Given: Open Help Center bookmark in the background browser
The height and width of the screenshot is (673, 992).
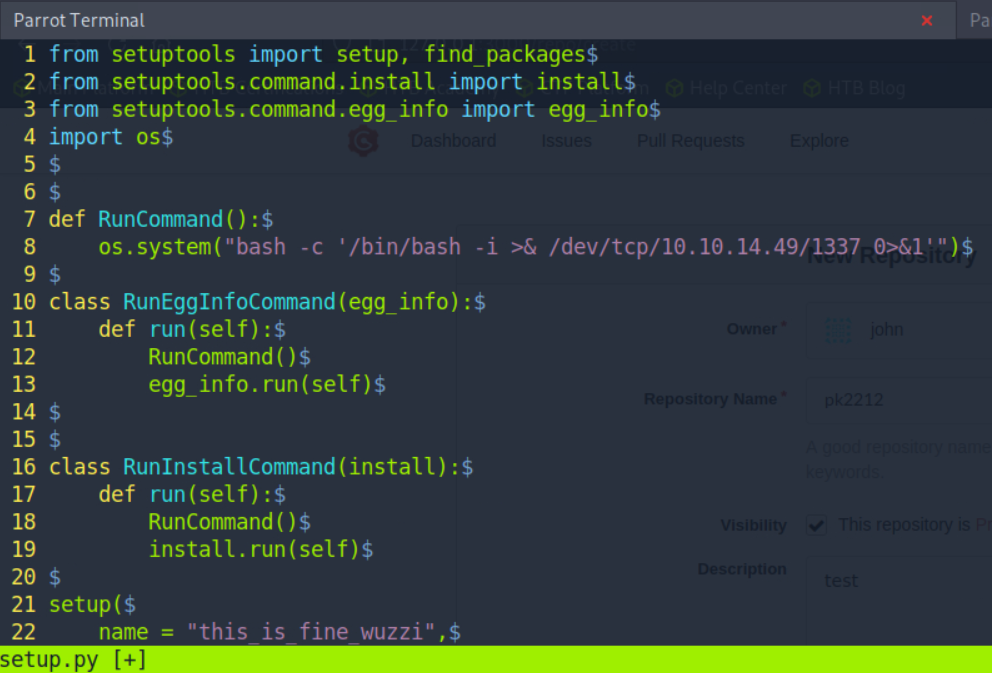Looking at the screenshot, I should pyautogui.click(x=726, y=88).
